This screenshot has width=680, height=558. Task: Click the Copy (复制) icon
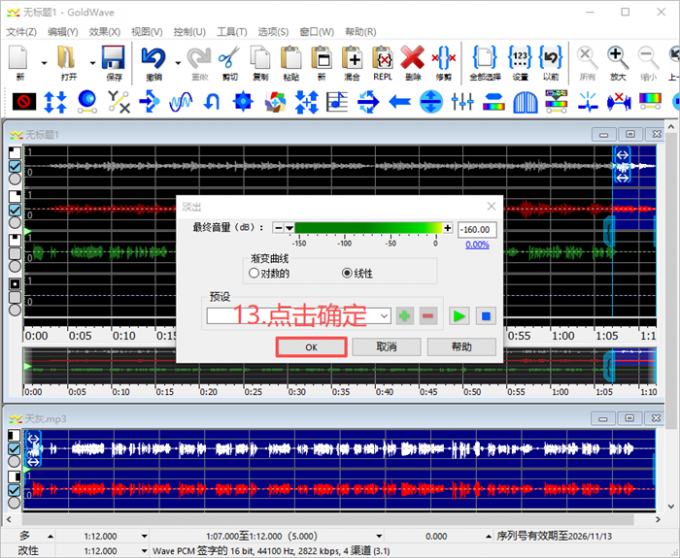(x=260, y=58)
